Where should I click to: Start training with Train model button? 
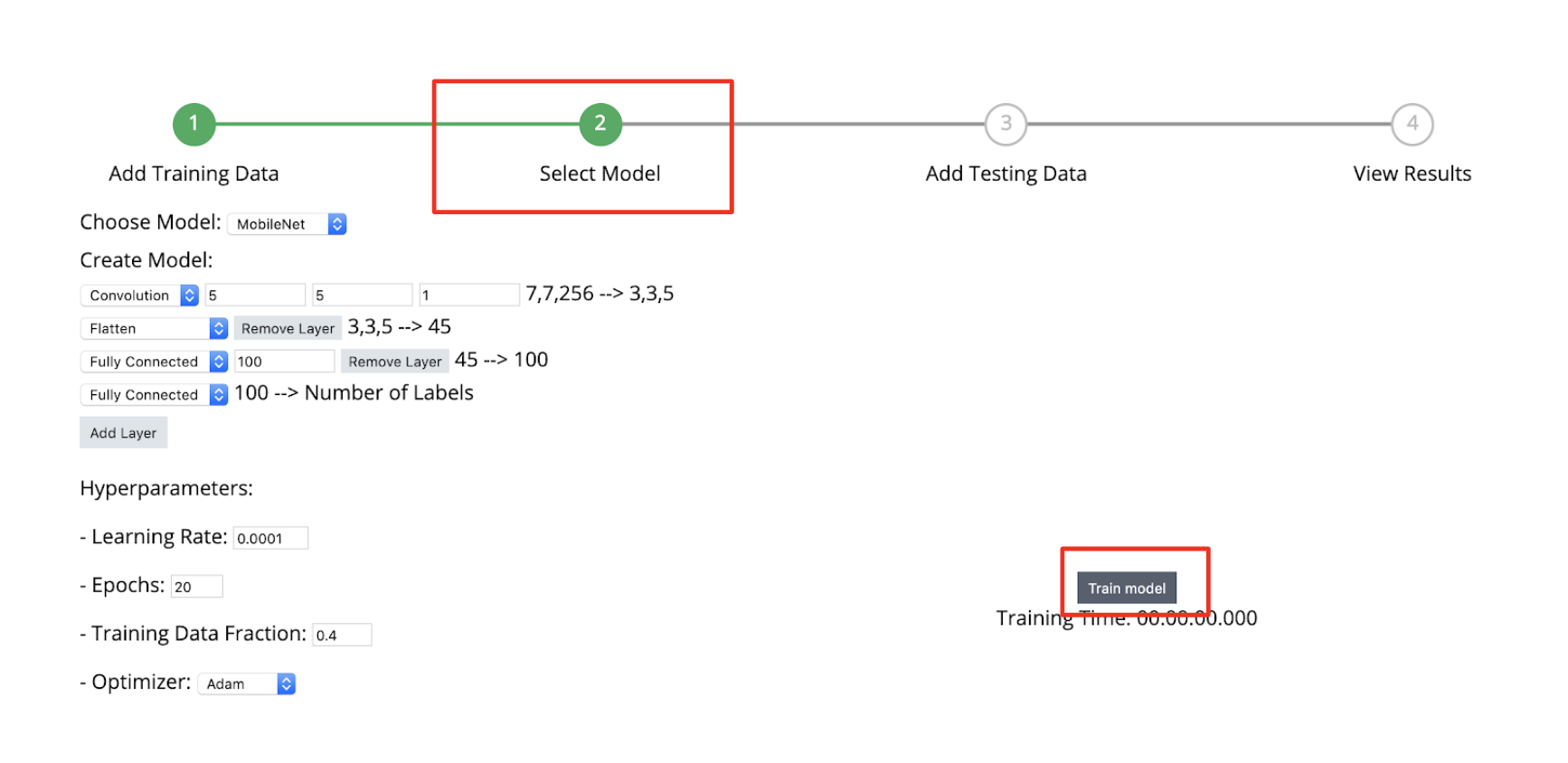1126,589
